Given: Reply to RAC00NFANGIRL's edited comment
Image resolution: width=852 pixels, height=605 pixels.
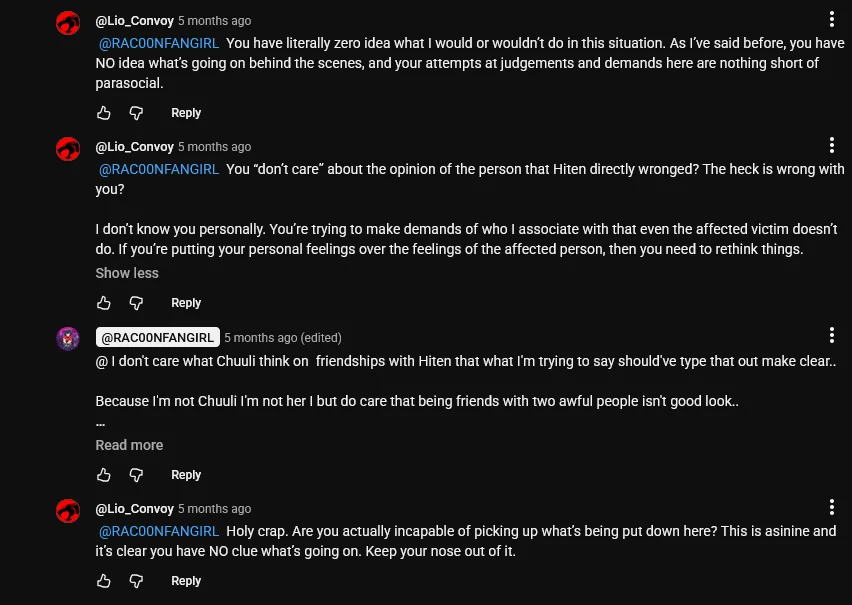Looking at the screenshot, I should tap(186, 475).
